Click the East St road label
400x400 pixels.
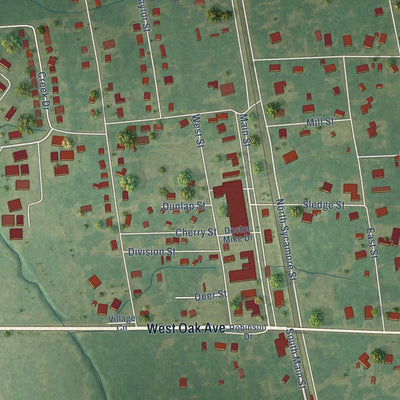click(372, 243)
